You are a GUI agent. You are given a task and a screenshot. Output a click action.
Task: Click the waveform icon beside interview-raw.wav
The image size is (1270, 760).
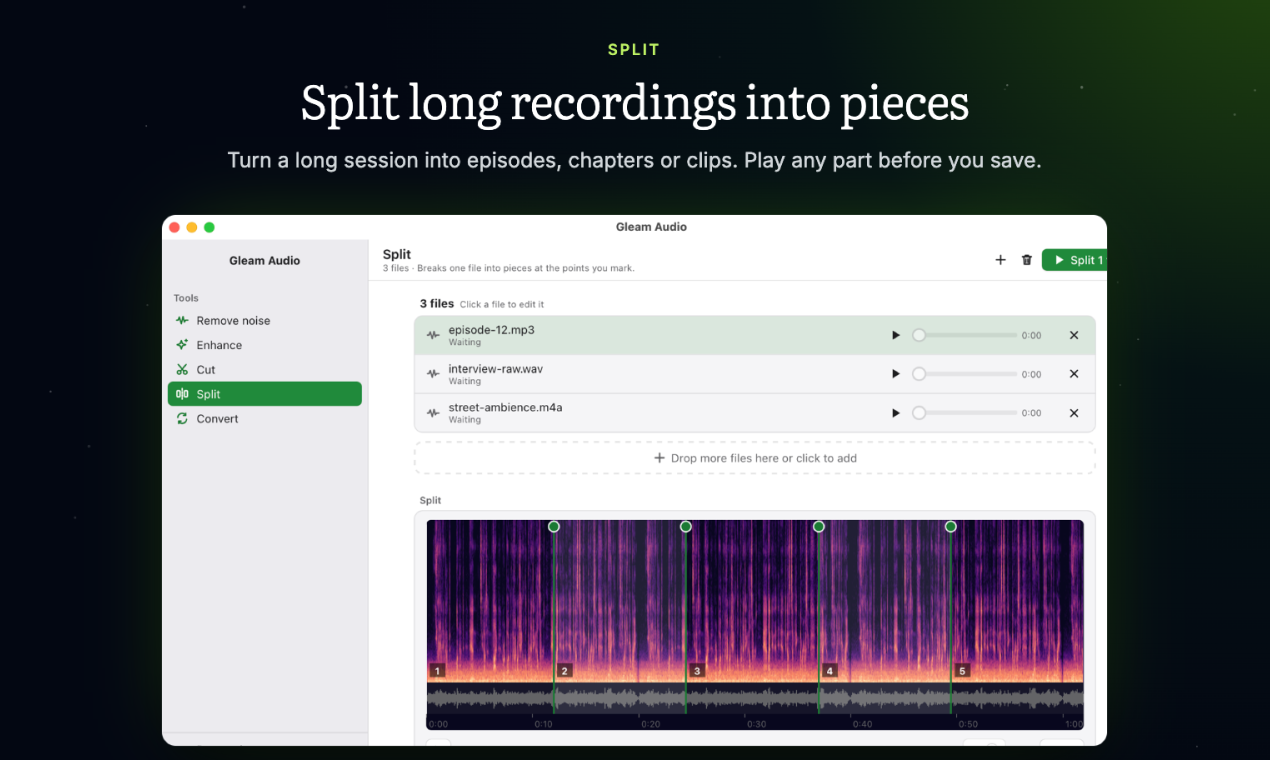[433, 374]
